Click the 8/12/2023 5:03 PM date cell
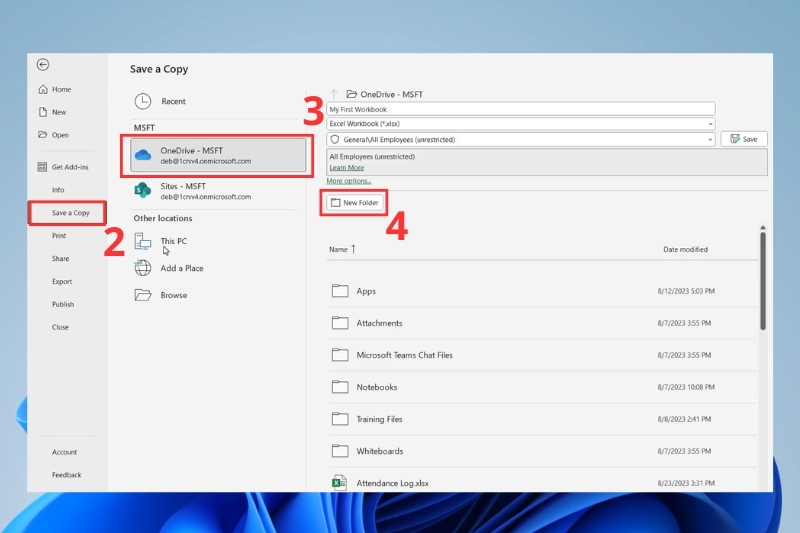This screenshot has width=800, height=533. (x=686, y=291)
